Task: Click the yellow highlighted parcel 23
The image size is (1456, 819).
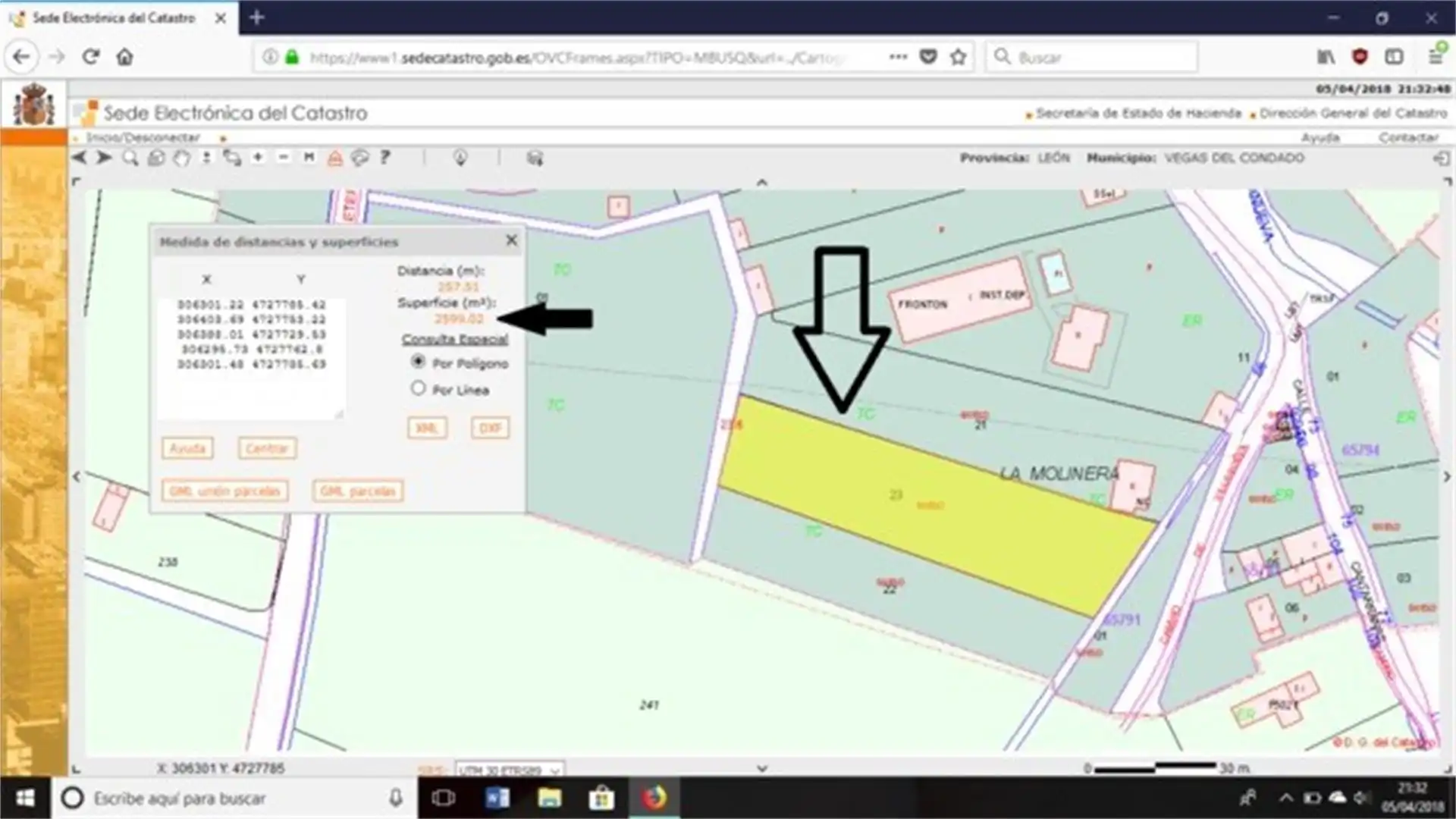Action: pos(937,506)
